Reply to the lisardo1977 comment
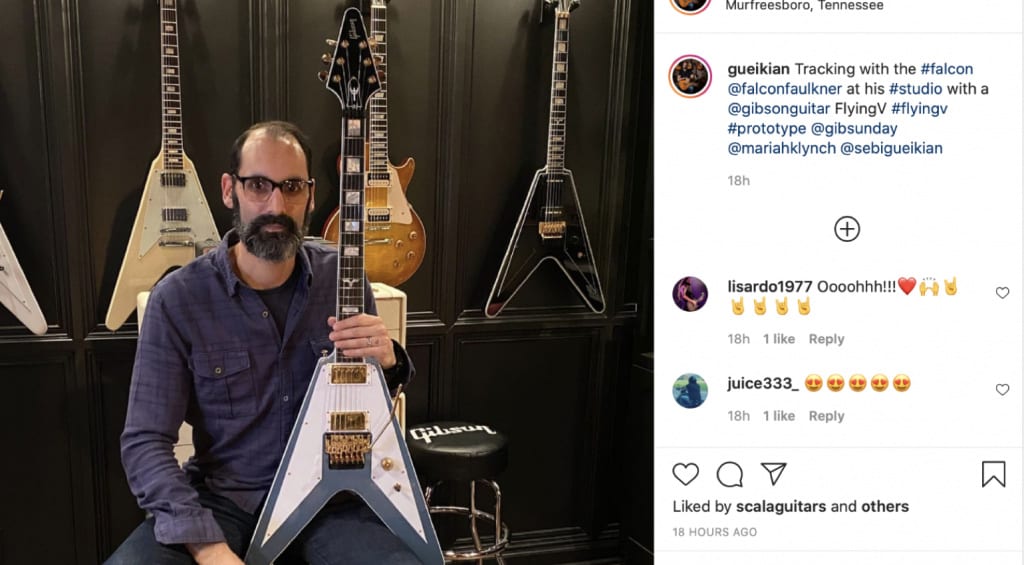The image size is (1024, 565). [x=826, y=339]
